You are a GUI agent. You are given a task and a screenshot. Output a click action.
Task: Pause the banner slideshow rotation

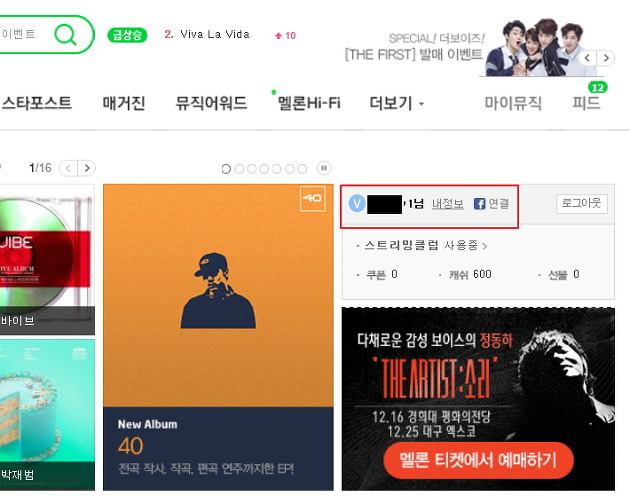(324, 168)
